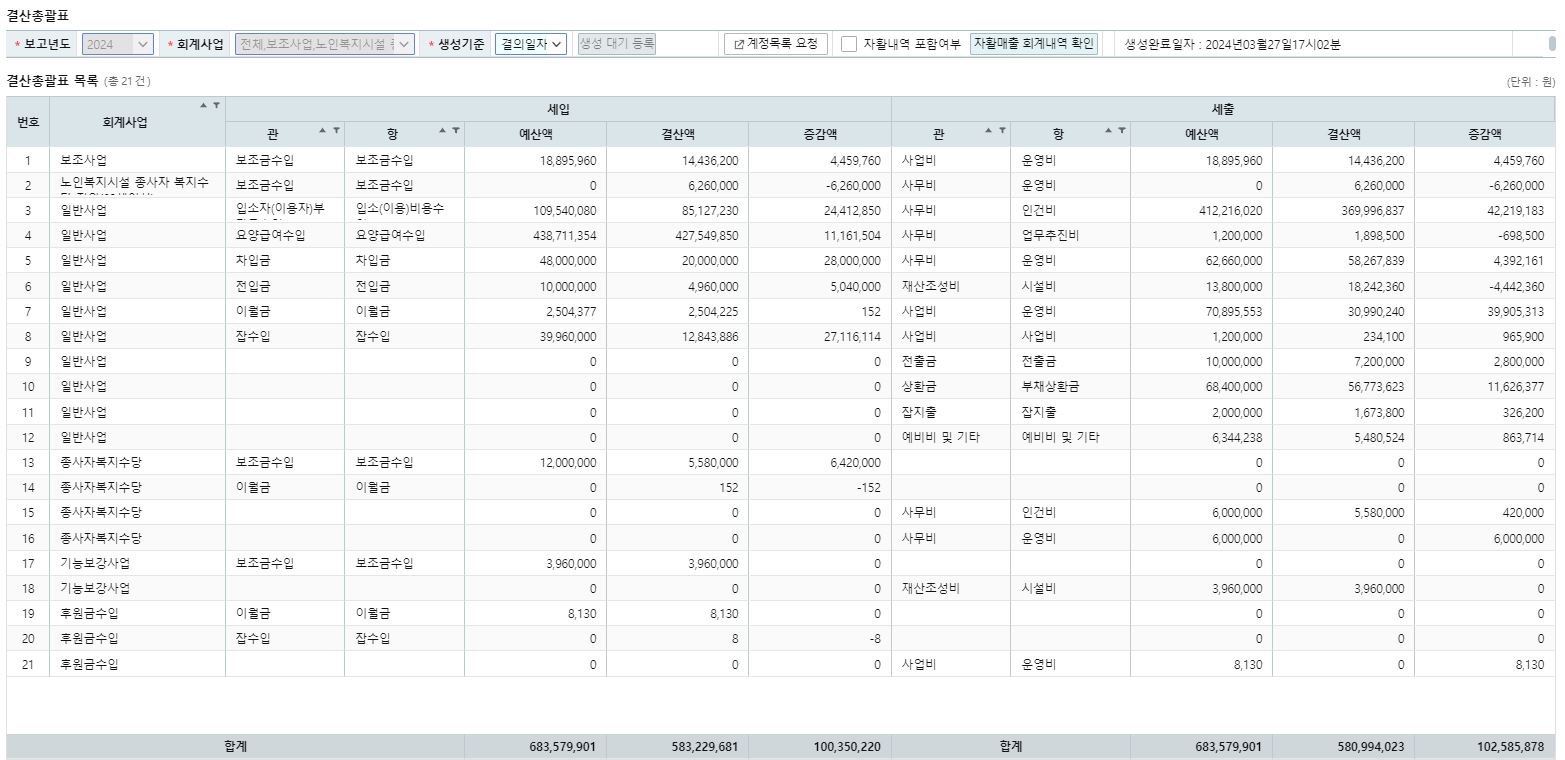Click the 생성 대기 등록 button
Image resolution: width=1565 pixels, height=760 pixels.
point(617,44)
